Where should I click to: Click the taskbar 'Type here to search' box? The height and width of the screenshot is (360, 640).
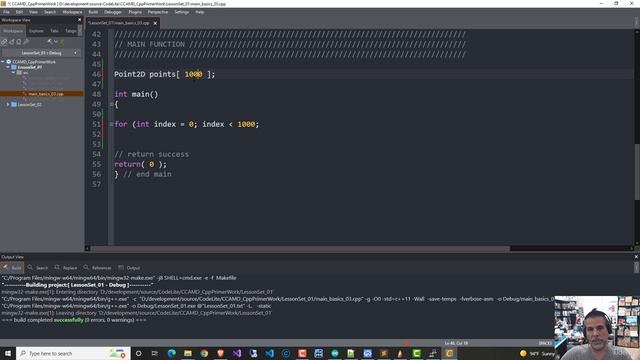coord(73,353)
